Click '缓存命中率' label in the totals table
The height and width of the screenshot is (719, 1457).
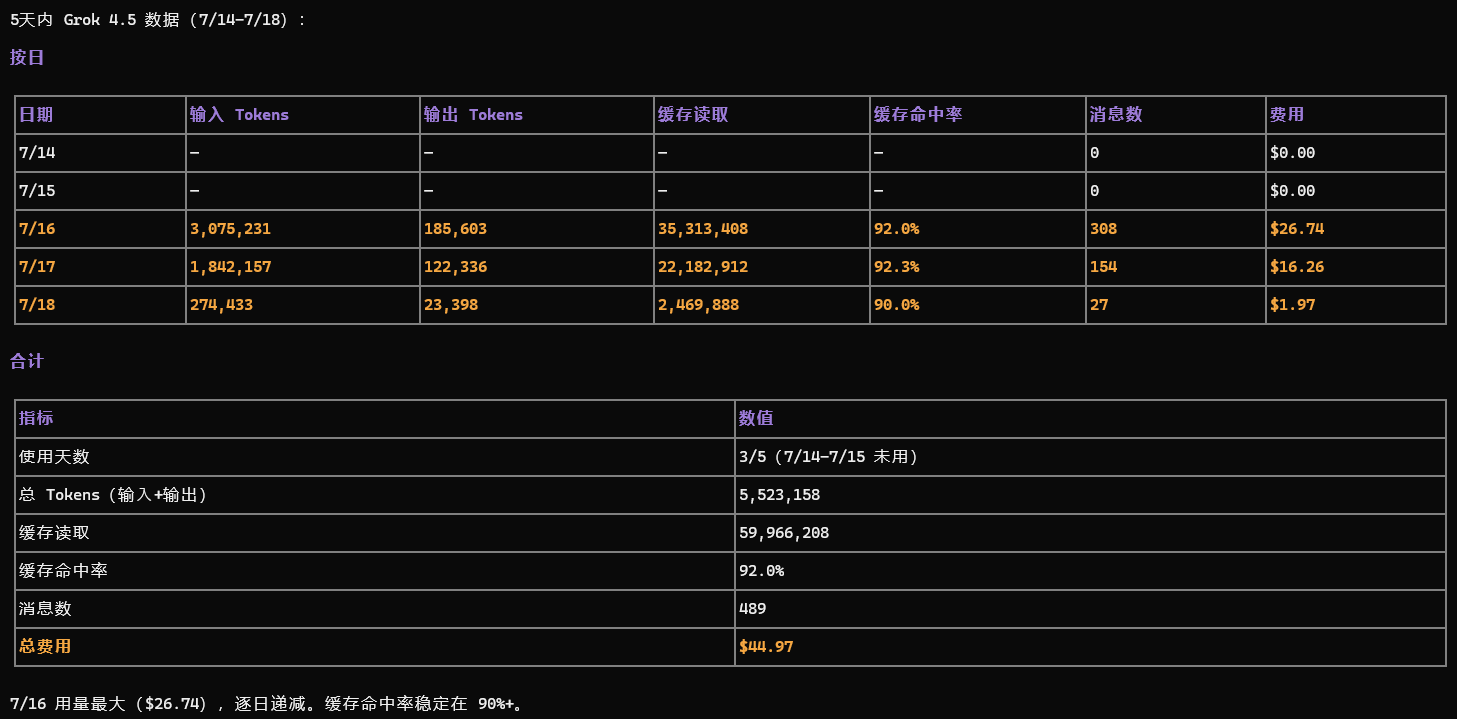tap(63, 571)
